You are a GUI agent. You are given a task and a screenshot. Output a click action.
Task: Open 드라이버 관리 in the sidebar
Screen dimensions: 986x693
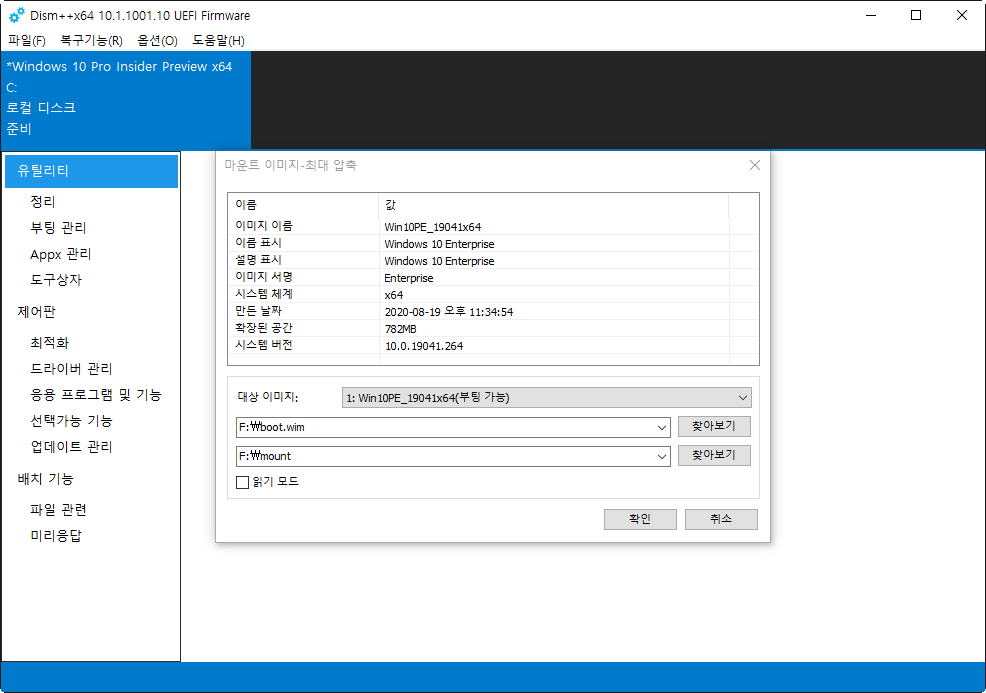[71, 369]
